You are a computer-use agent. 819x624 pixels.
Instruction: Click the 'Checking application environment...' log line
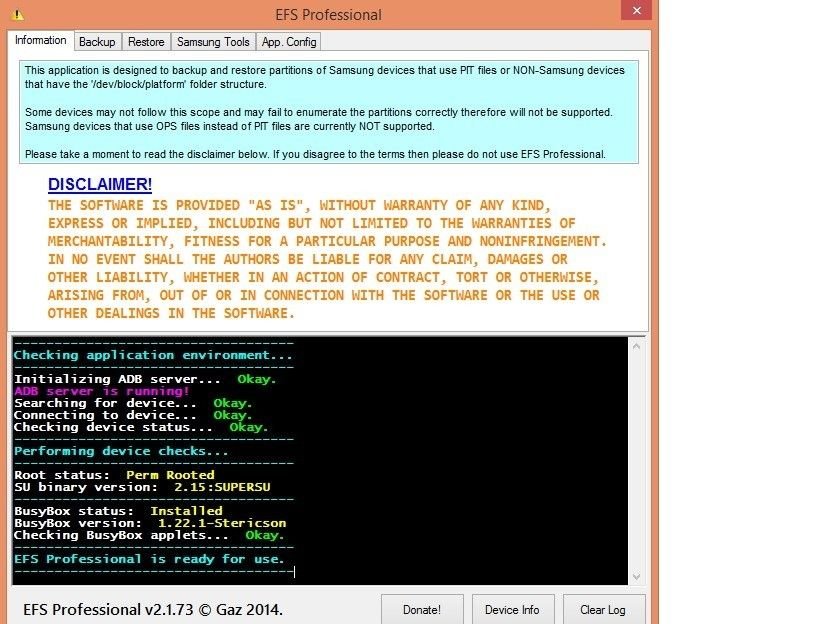(x=153, y=355)
